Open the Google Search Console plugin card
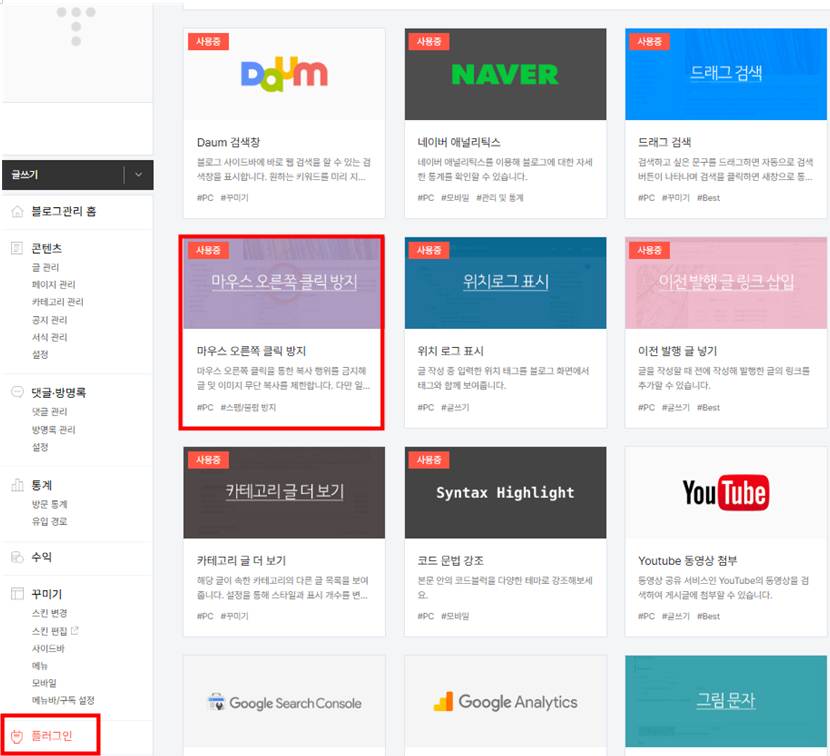Image resolution: width=830 pixels, height=756 pixels. pos(284,705)
